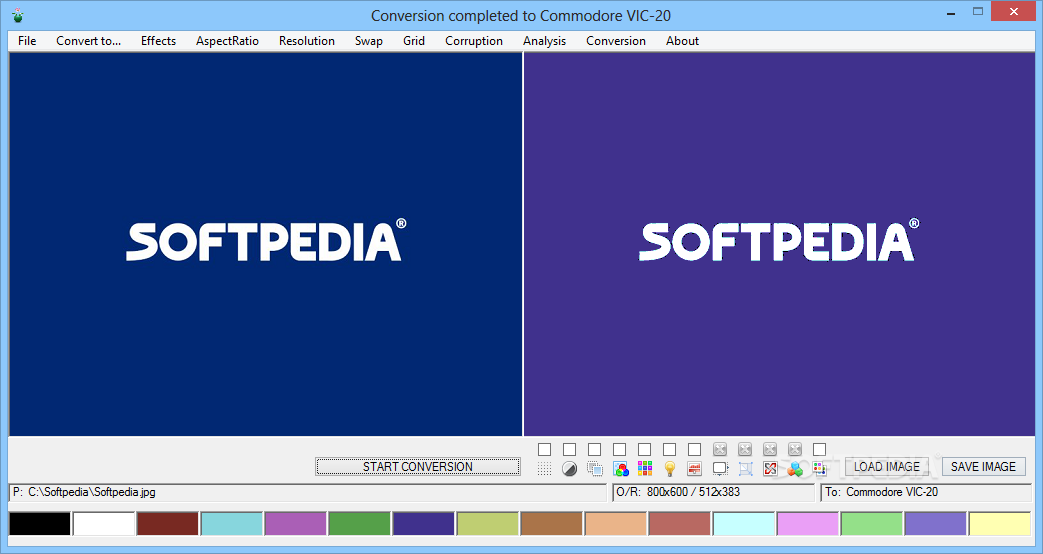This screenshot has width=1043, height=554.
Task: Select the dark red palette swatch
Action: 168,523
